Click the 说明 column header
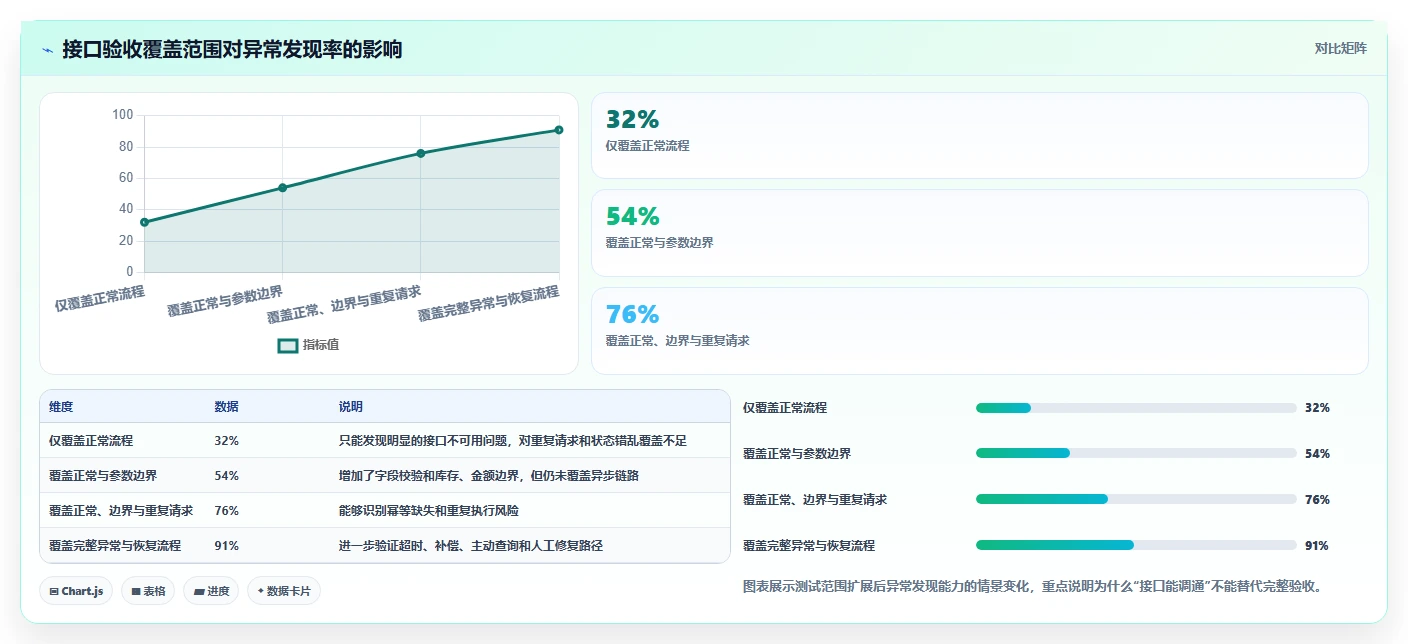 point(351,407)
